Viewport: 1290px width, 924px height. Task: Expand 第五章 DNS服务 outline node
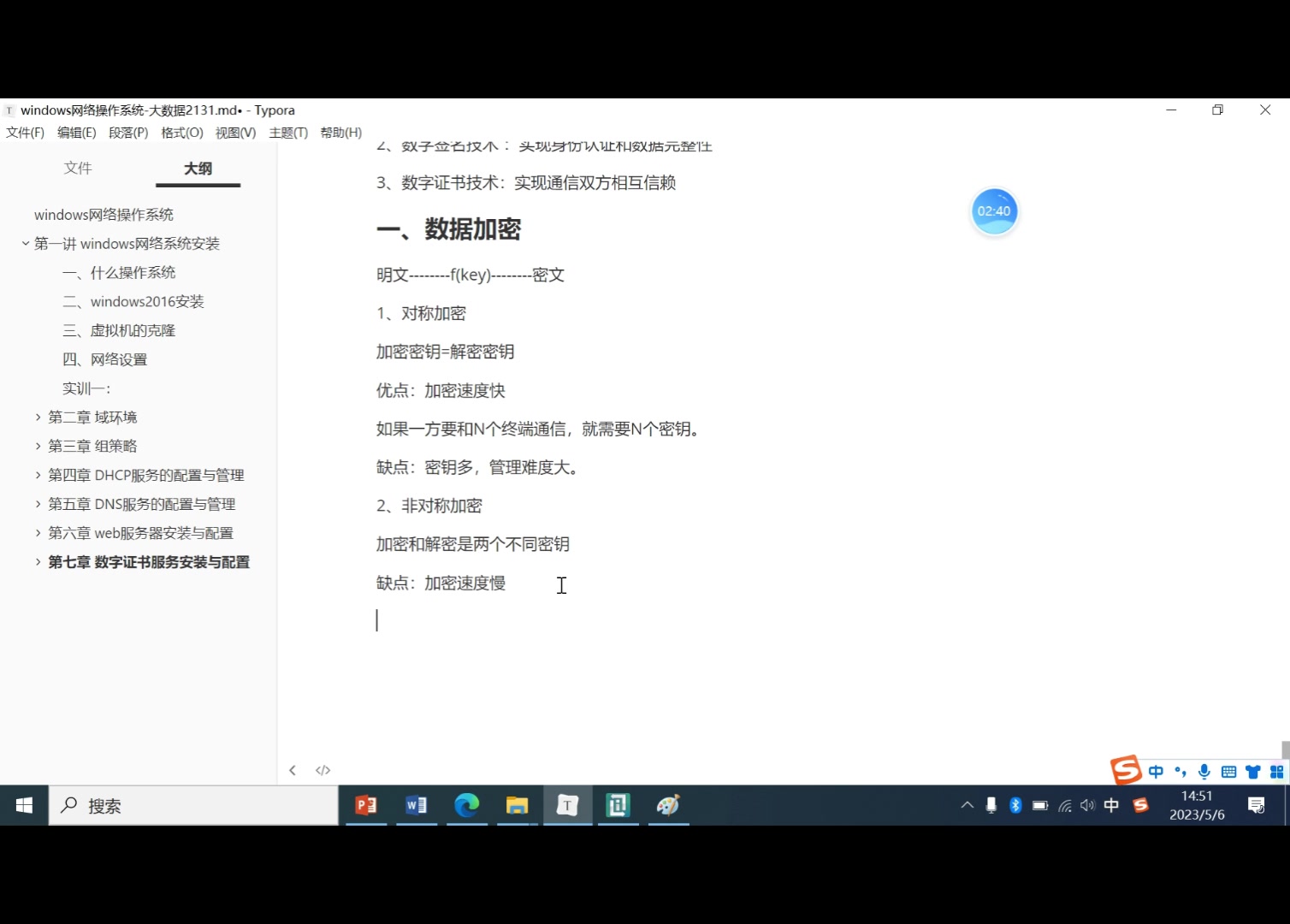tap(38, 504)
